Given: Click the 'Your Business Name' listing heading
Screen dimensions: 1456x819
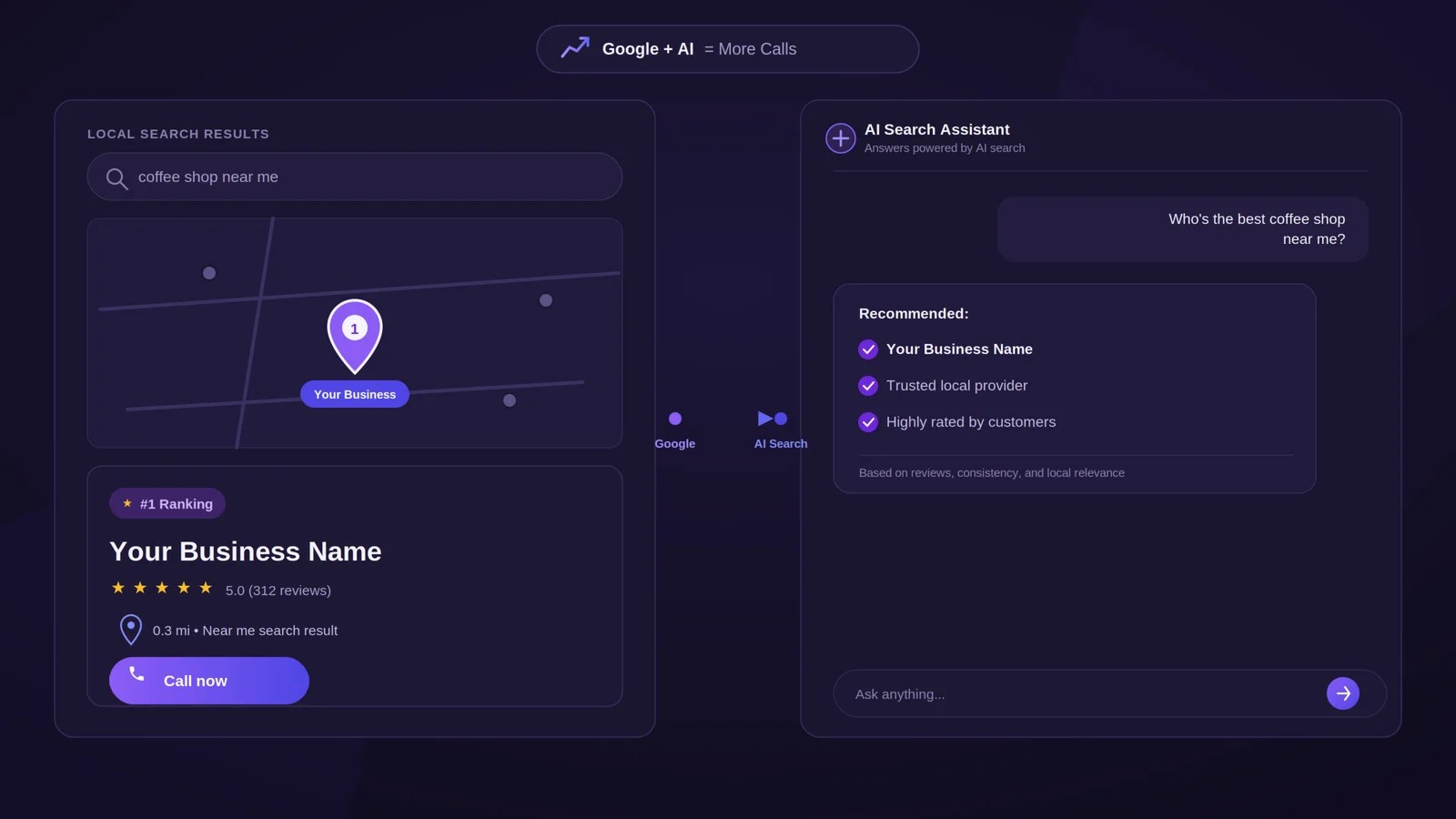Looking at the screenshot, I should [246, 551].
